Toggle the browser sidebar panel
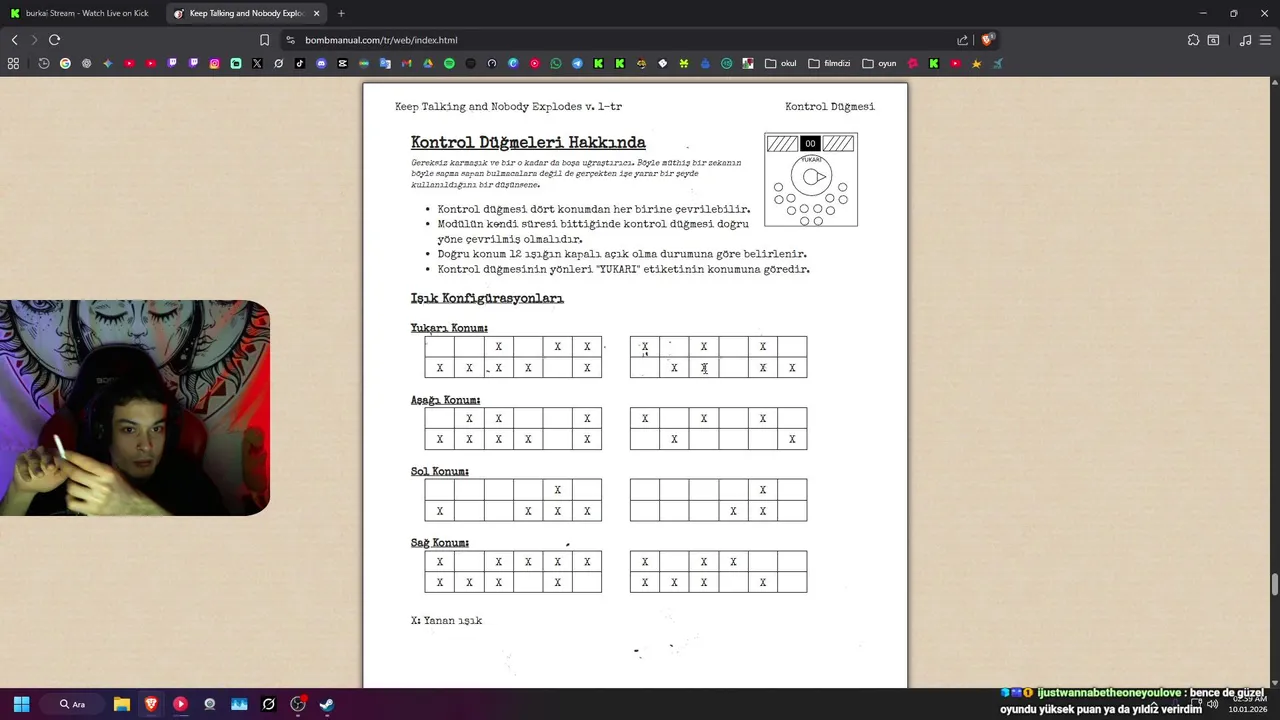The width and height of the screenshot is (1280, 720). coord(1213,40)
